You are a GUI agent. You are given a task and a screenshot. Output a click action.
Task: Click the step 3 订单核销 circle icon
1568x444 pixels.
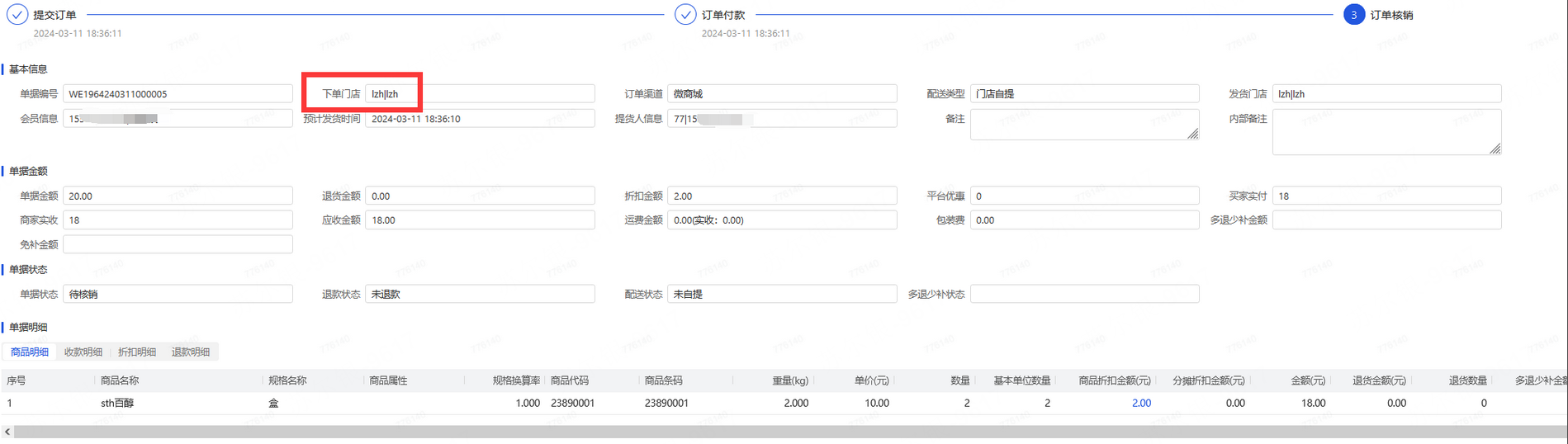pos(1354,15)
